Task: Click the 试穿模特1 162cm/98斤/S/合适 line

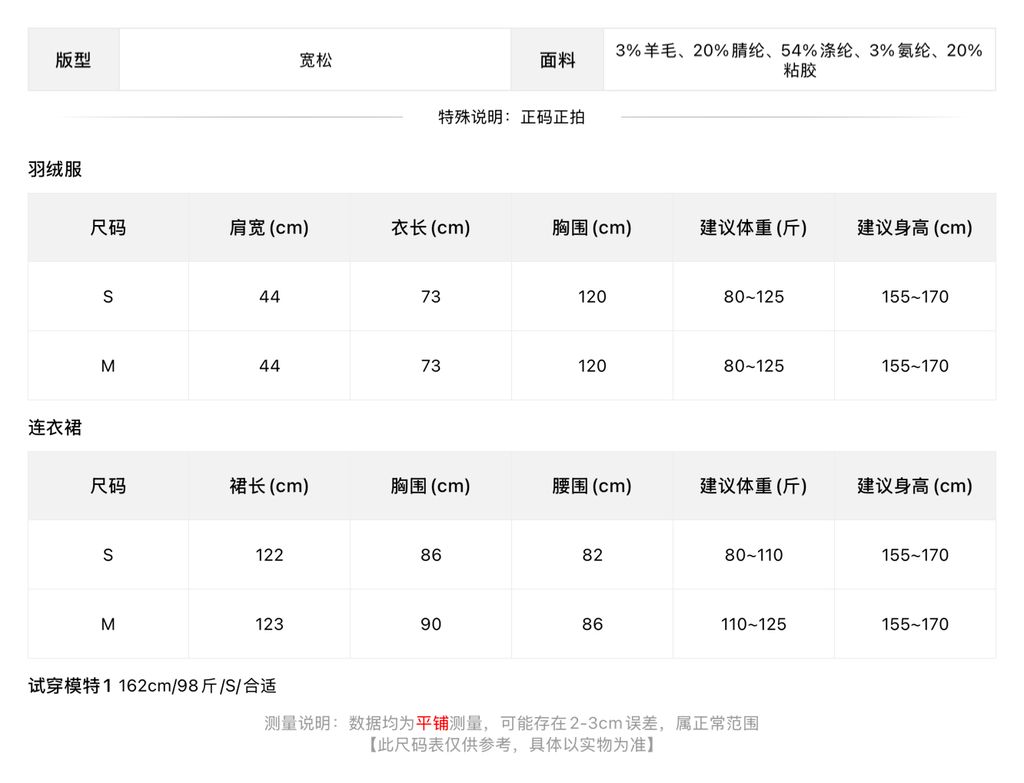Action: pos(152,686)
